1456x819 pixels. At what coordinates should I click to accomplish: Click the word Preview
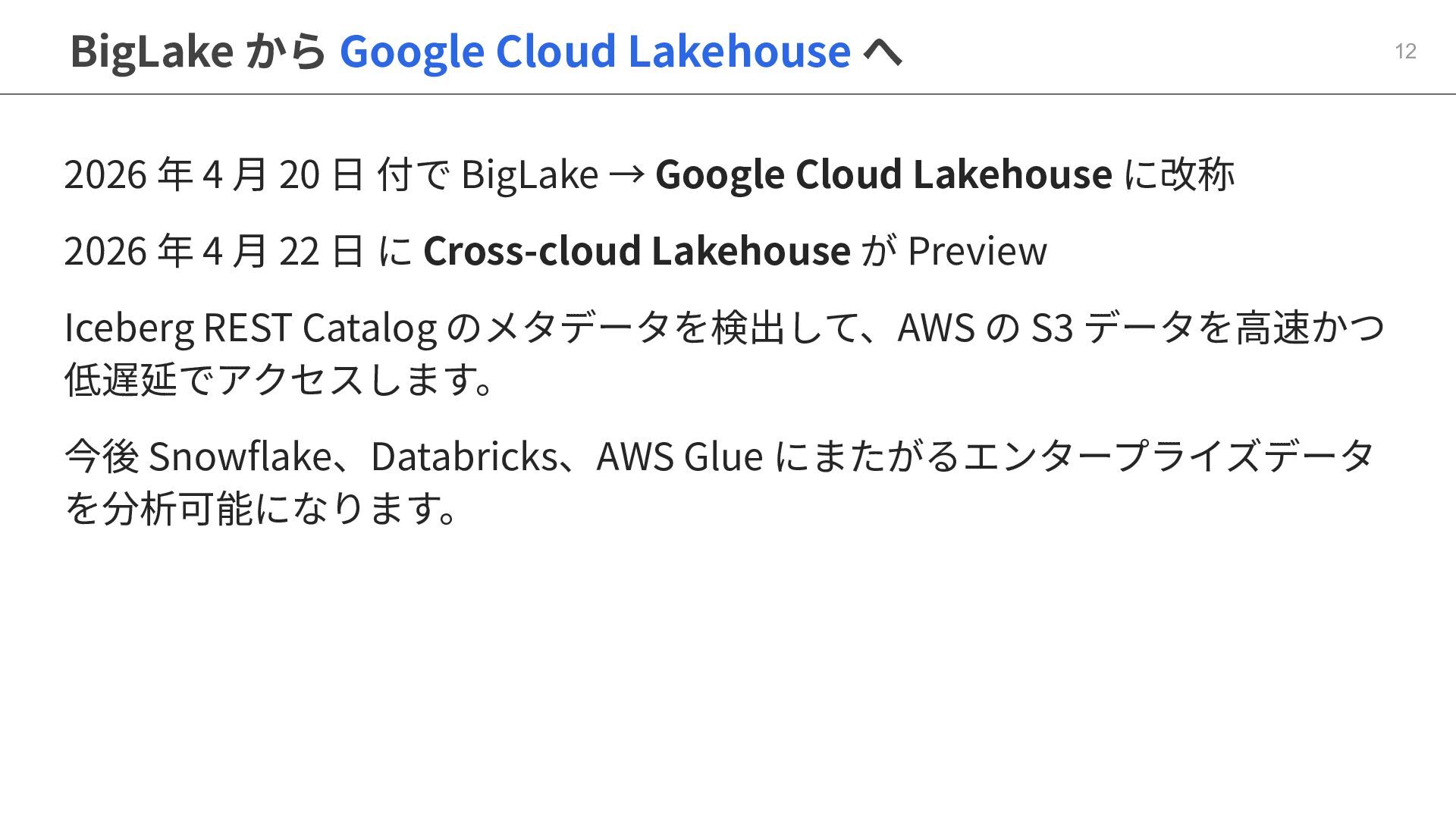977,250
